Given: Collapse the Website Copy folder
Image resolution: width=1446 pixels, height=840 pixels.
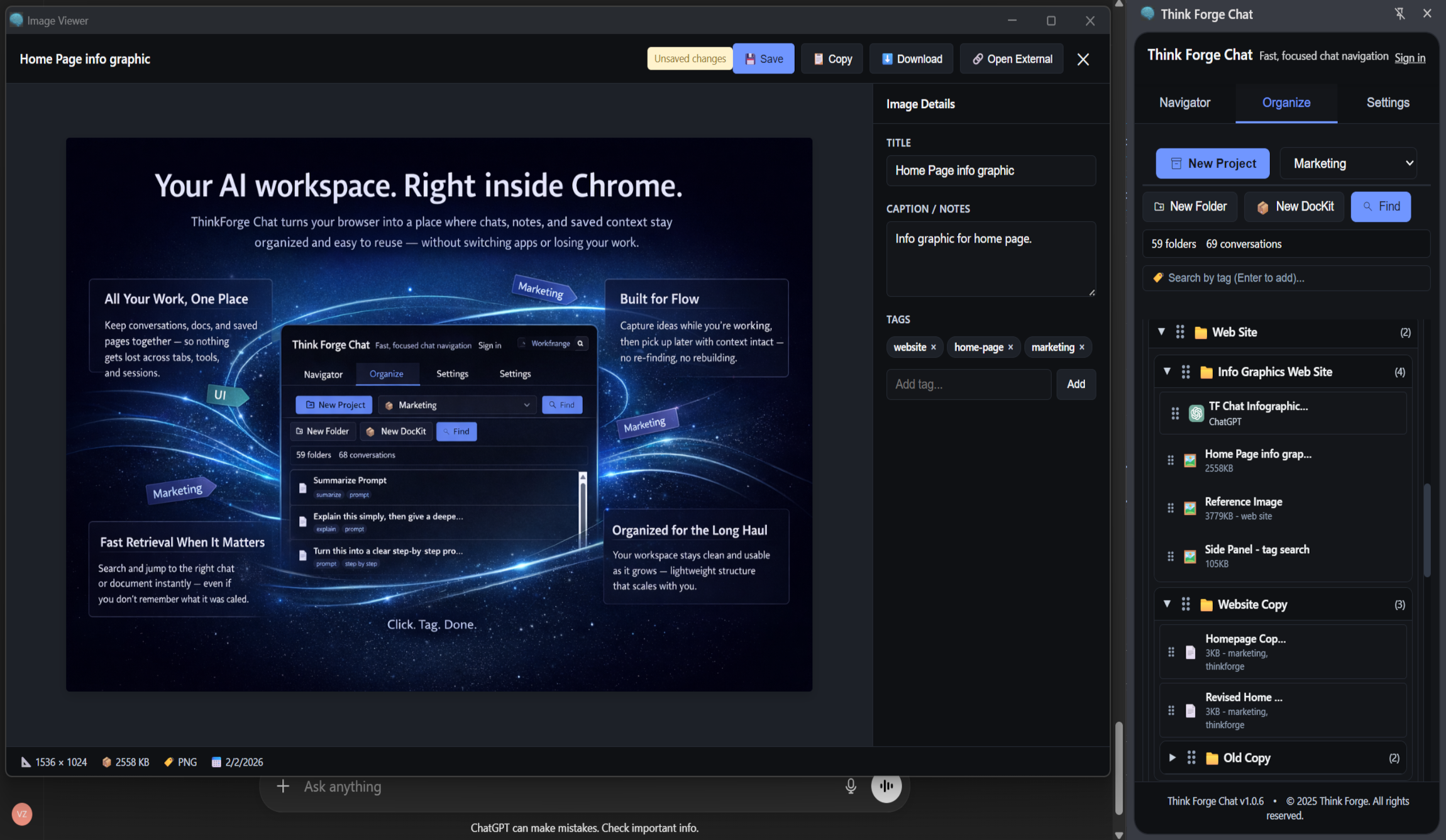Looking at the screenshot, I should [x=1167, y=604].
